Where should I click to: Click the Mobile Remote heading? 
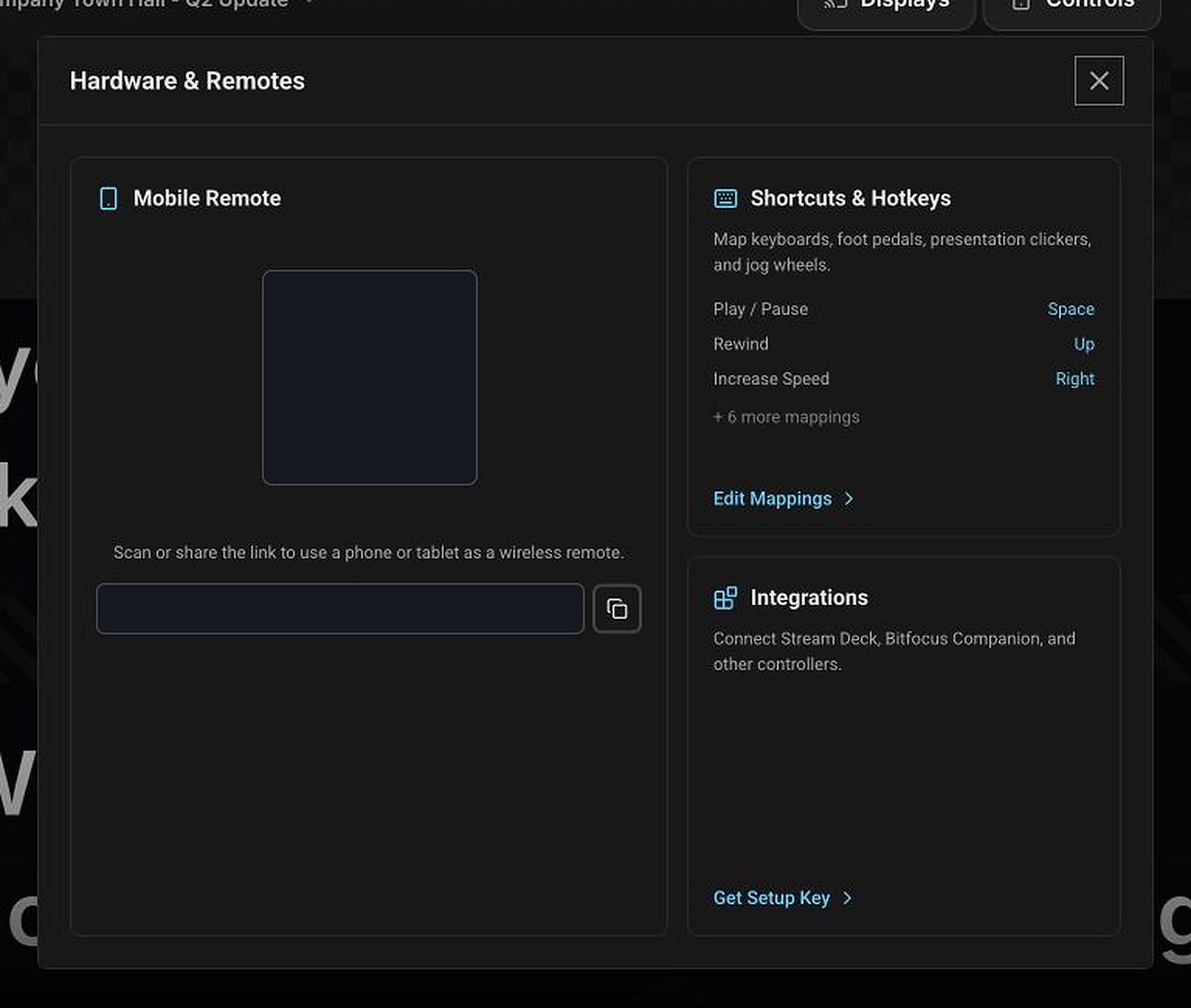click(207, 198)
